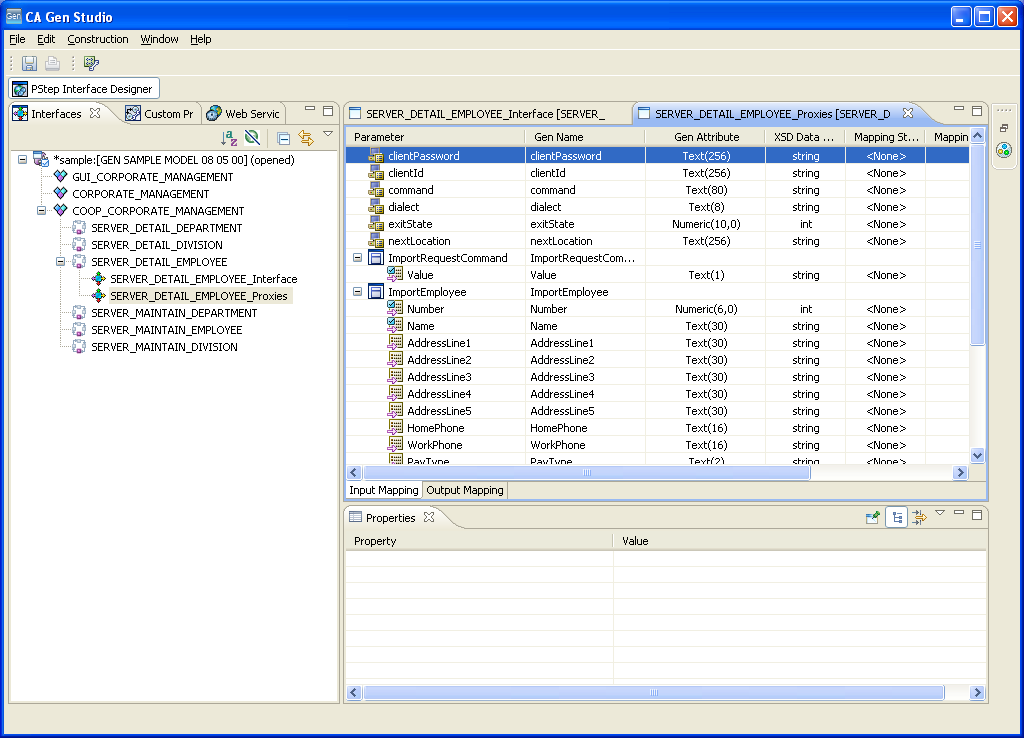Click the Gen Attribute column header
The width and height of the screenshot is (1024, 738).
pyautogui.click(x=706, y=137)
